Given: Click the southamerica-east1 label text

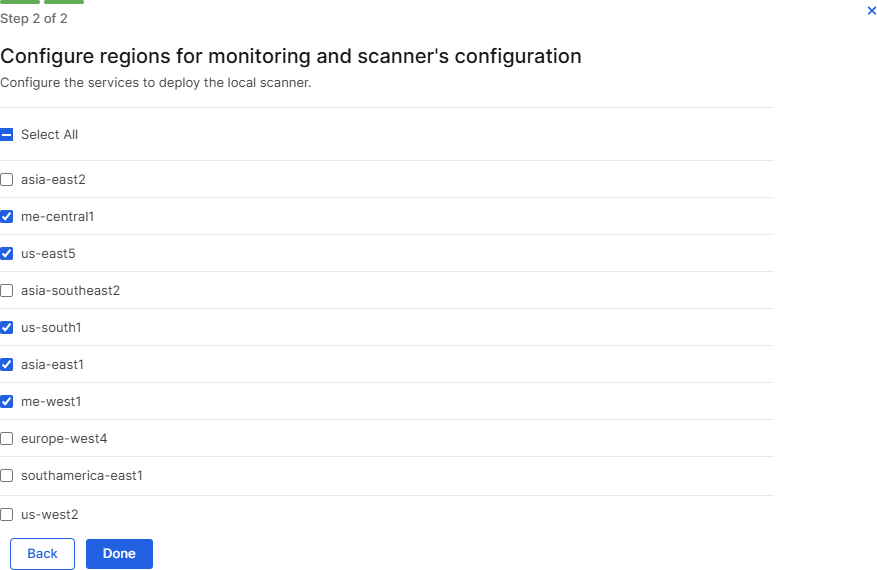Looking at the screenshot, I should coord(82,476).
